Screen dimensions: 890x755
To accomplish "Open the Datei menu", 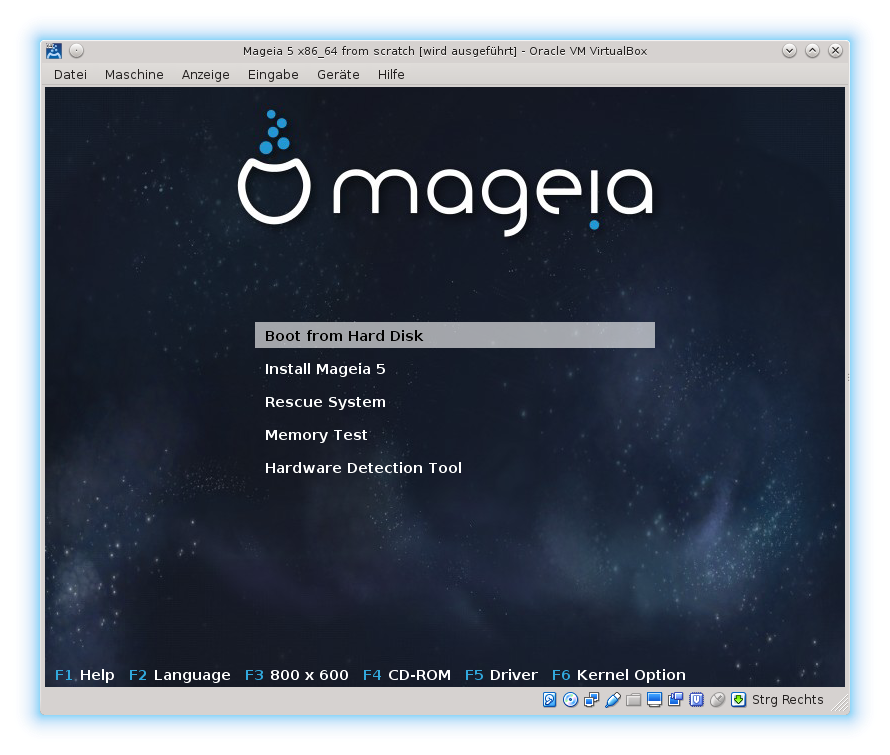I will coord(70,74).
